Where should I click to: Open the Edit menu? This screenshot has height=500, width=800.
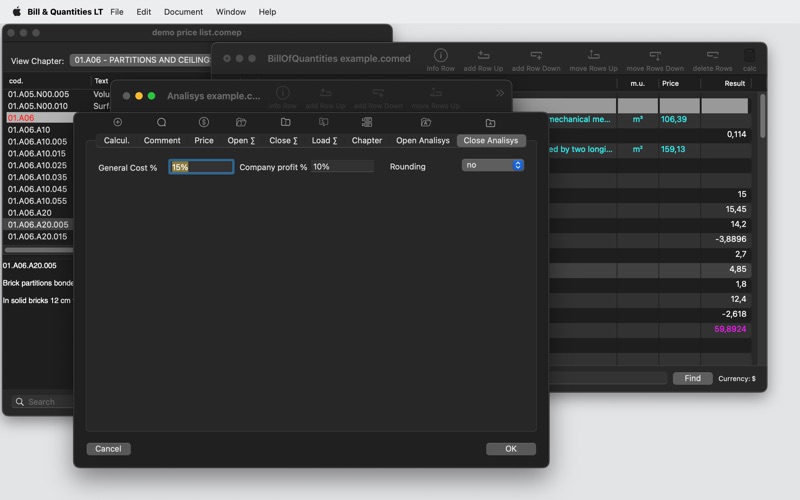tap(143, 12)
